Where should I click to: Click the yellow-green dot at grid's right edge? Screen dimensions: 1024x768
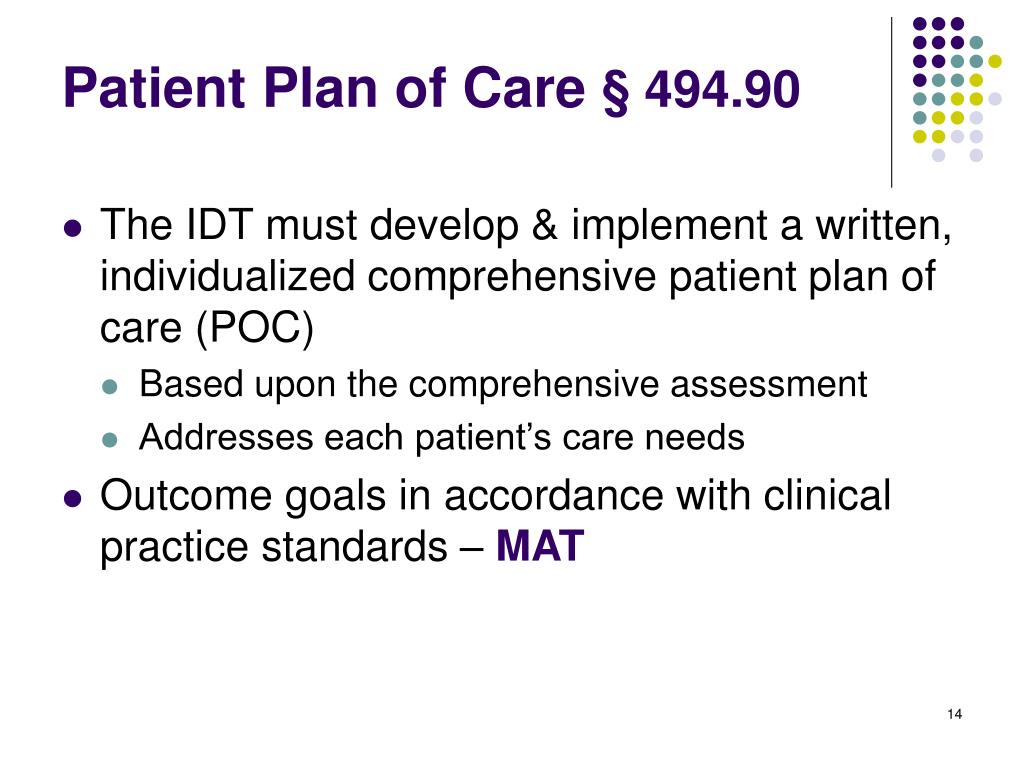pos(995,61)
